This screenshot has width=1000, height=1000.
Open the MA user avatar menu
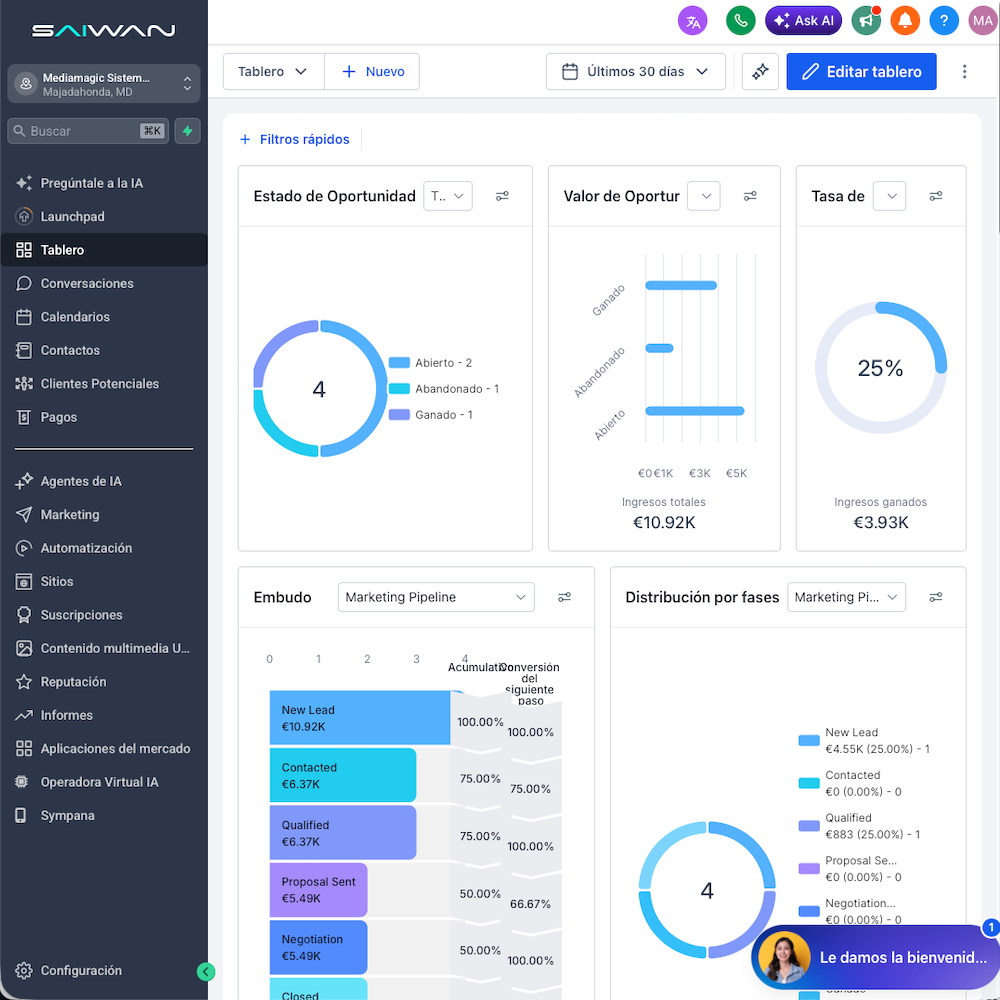983,21
